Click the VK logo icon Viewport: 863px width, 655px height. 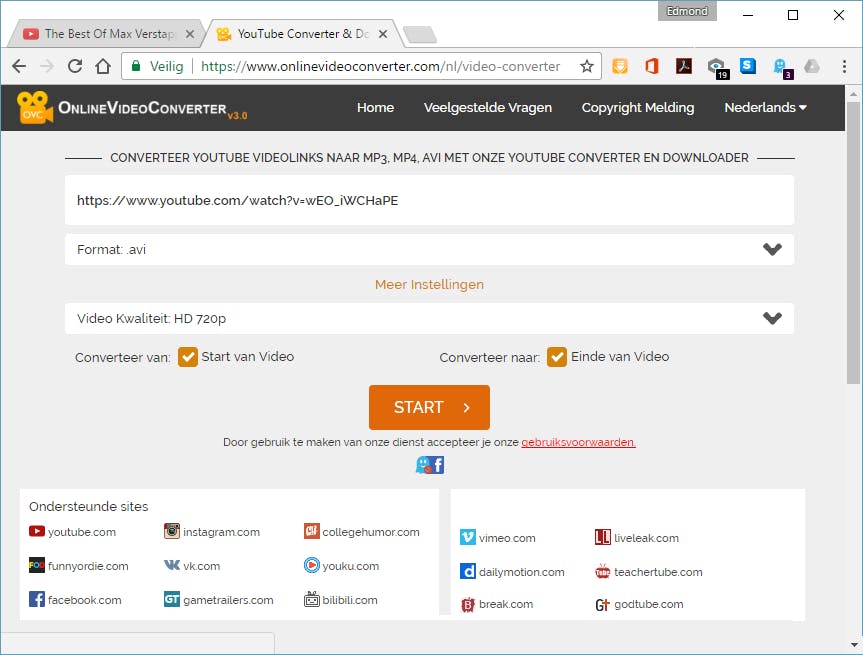172,565
